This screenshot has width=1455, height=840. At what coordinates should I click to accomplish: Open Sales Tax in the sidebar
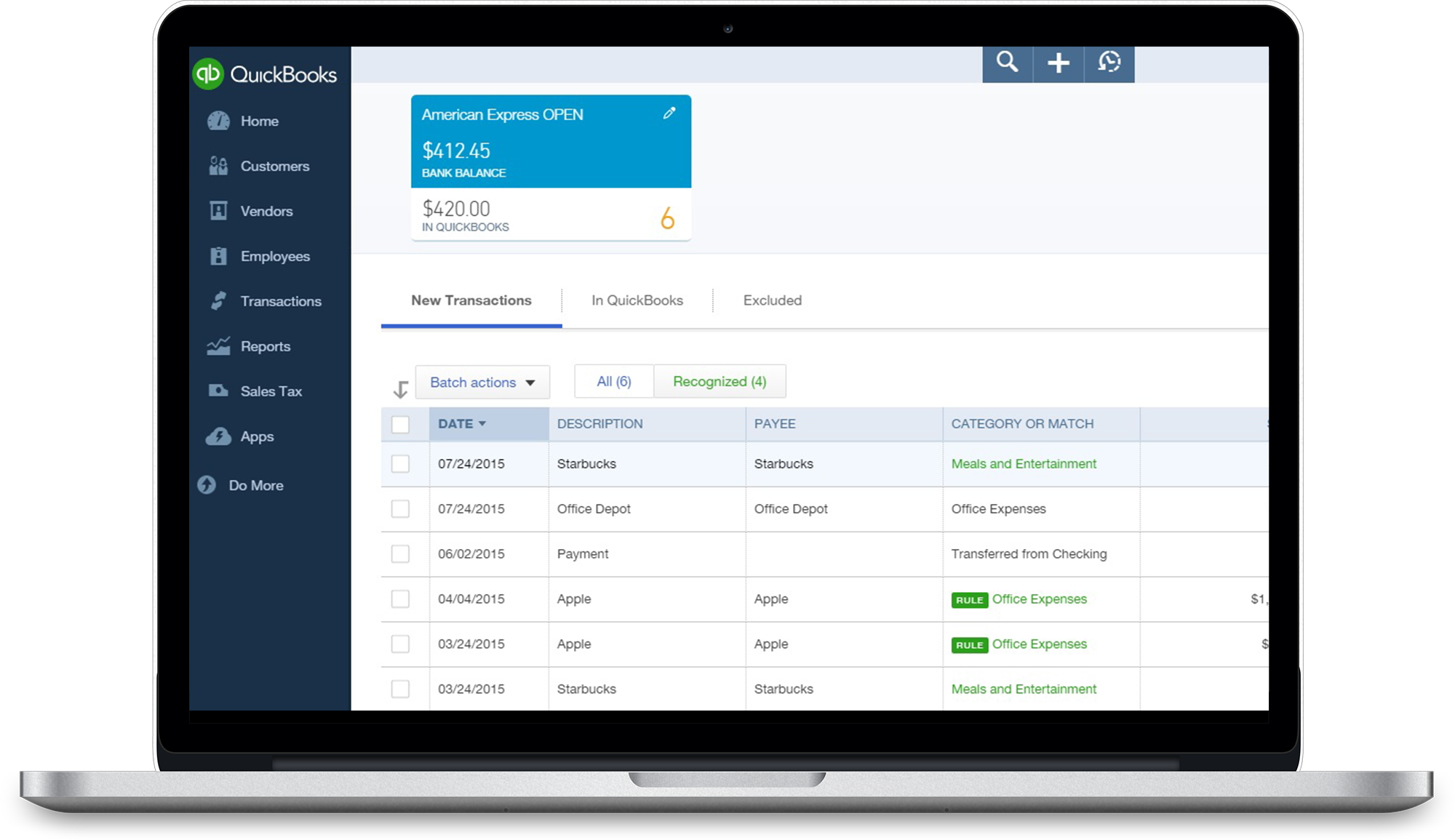point(271,391)
